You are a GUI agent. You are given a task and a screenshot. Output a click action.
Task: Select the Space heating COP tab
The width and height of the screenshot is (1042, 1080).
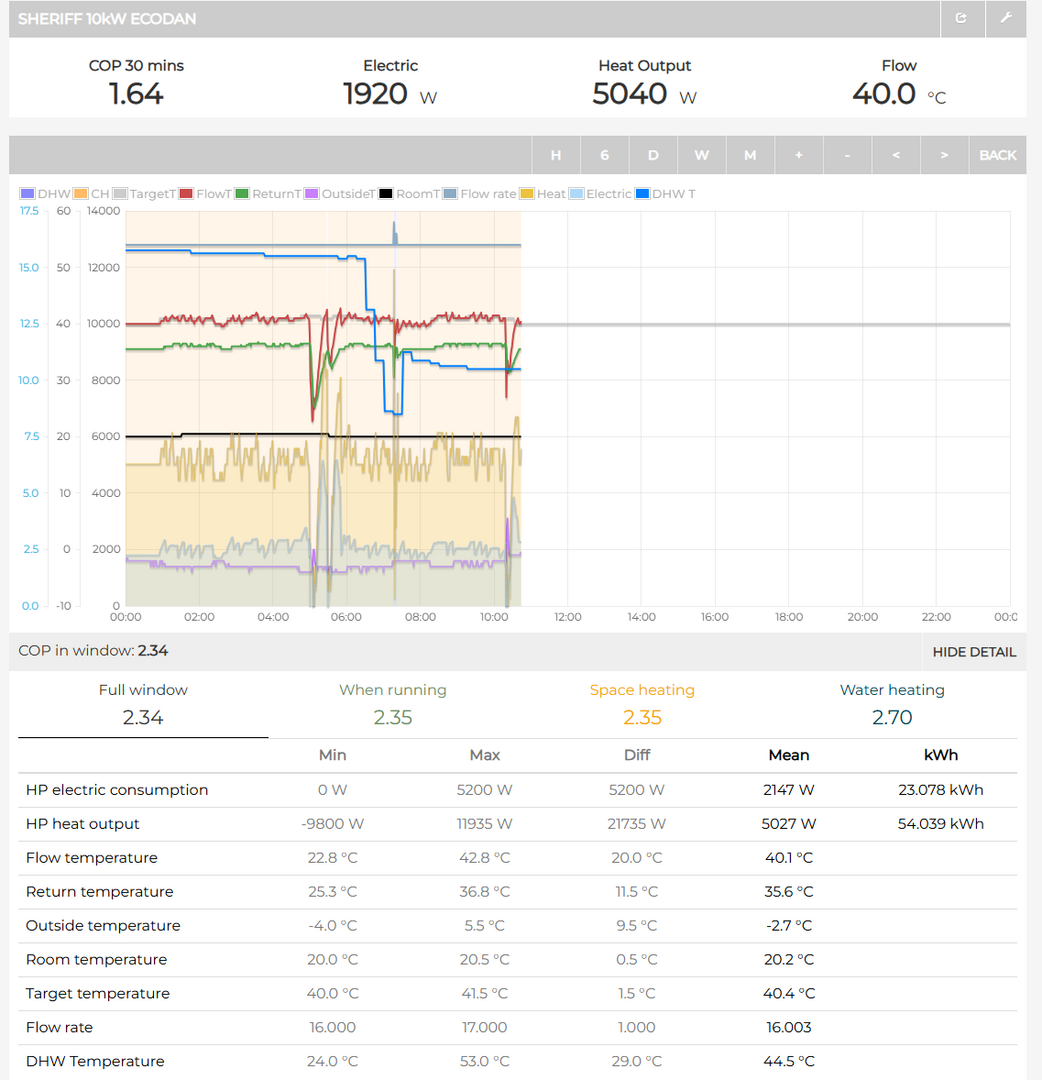pos(642,704)
